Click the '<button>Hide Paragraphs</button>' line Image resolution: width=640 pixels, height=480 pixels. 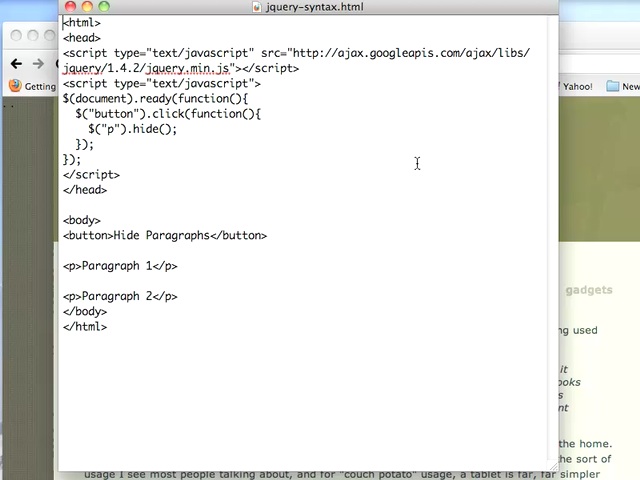point(165,236)
